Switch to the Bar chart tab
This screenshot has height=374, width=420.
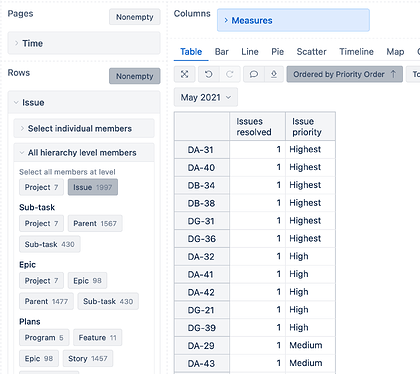(x=222, y=52)
